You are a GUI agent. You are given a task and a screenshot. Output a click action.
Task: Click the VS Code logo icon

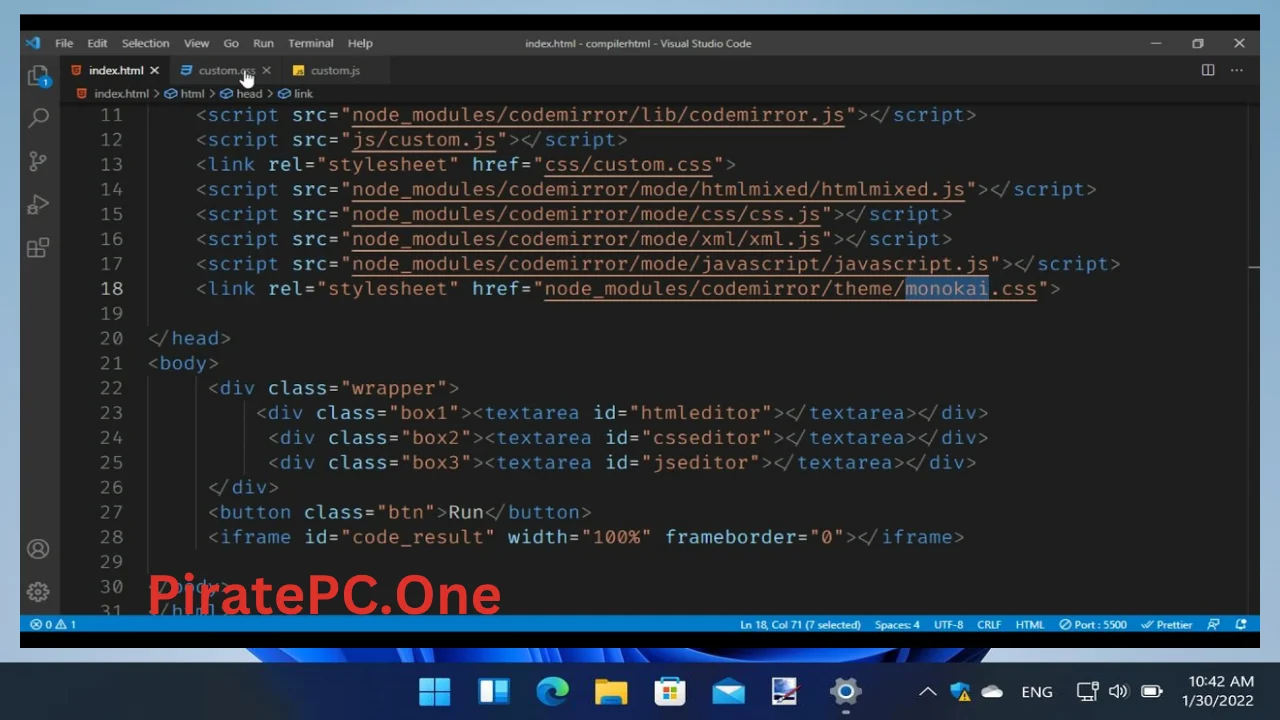(34, 43)
